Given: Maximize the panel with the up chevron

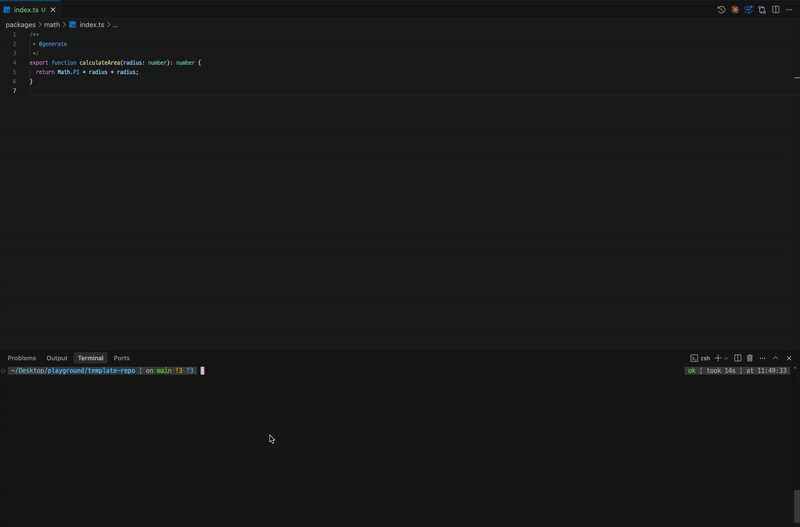Looking at the screenshot, I should click(x=776, y=358).
